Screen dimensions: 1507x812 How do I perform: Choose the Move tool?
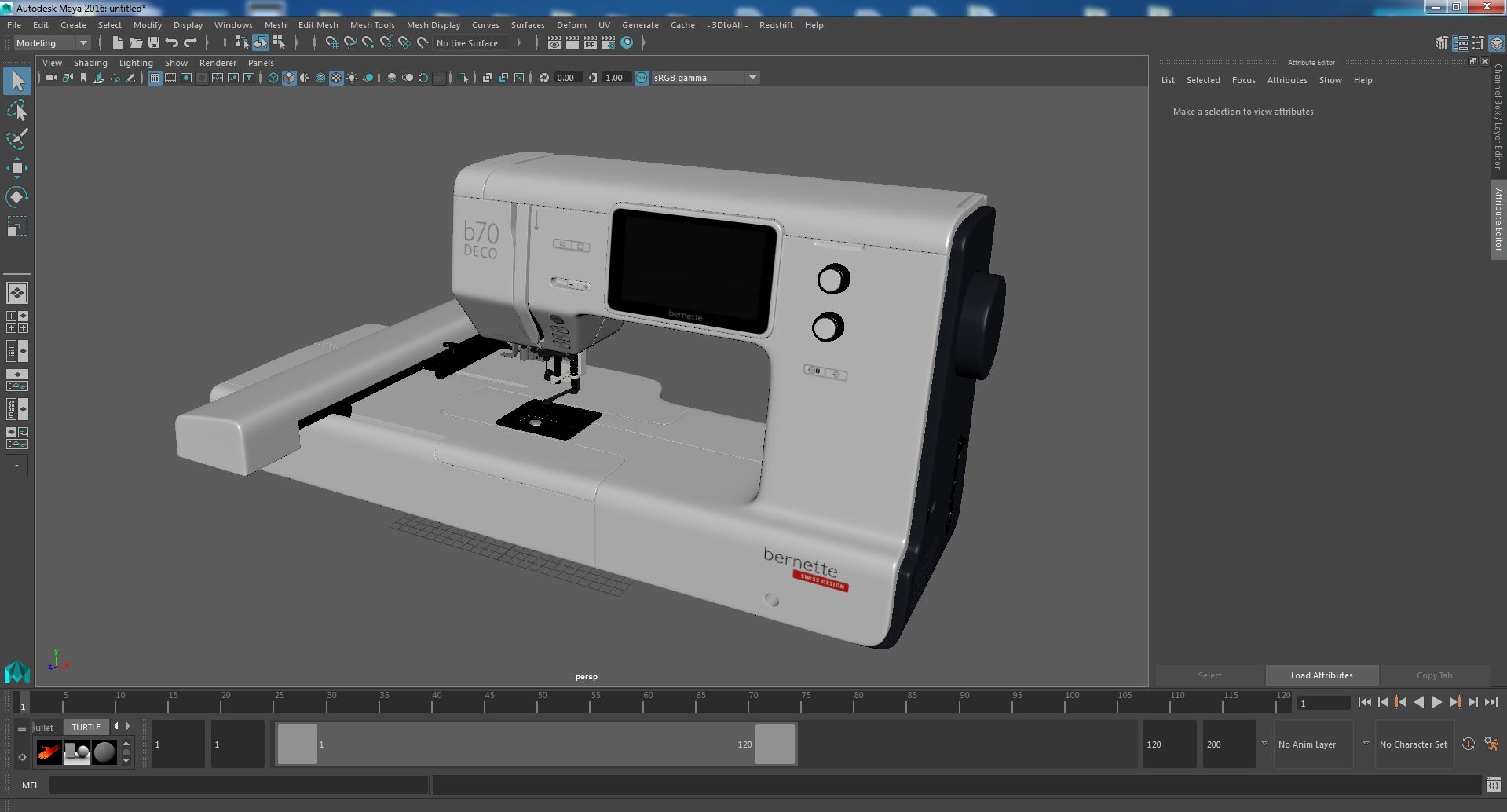(17, 168)
